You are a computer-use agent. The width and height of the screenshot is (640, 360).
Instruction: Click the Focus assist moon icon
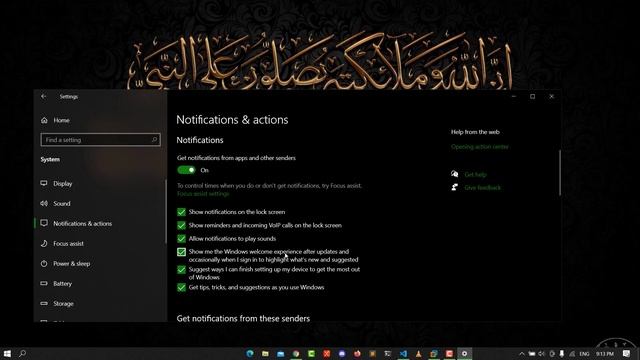[44, 244]
